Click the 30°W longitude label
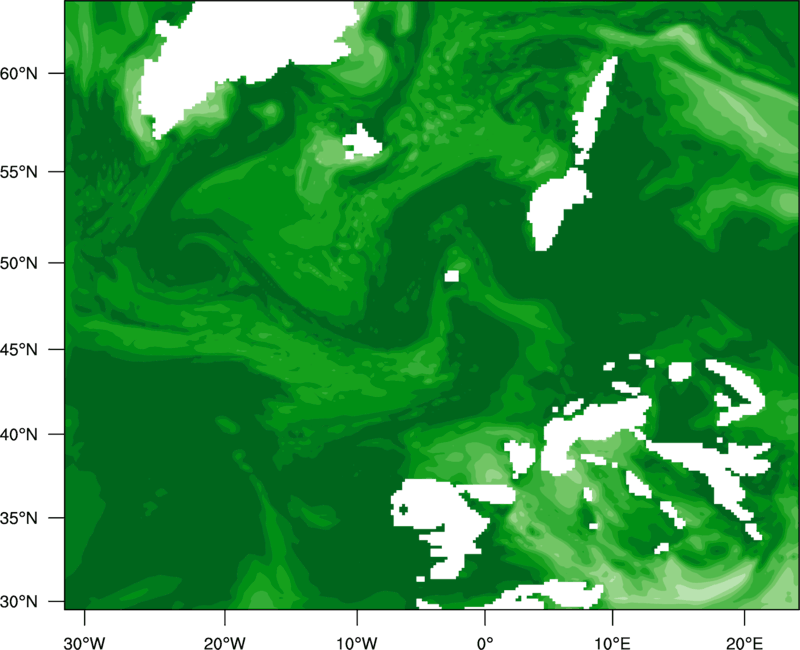The width and height of the screenshot is (800, 650). coord(85,643)
